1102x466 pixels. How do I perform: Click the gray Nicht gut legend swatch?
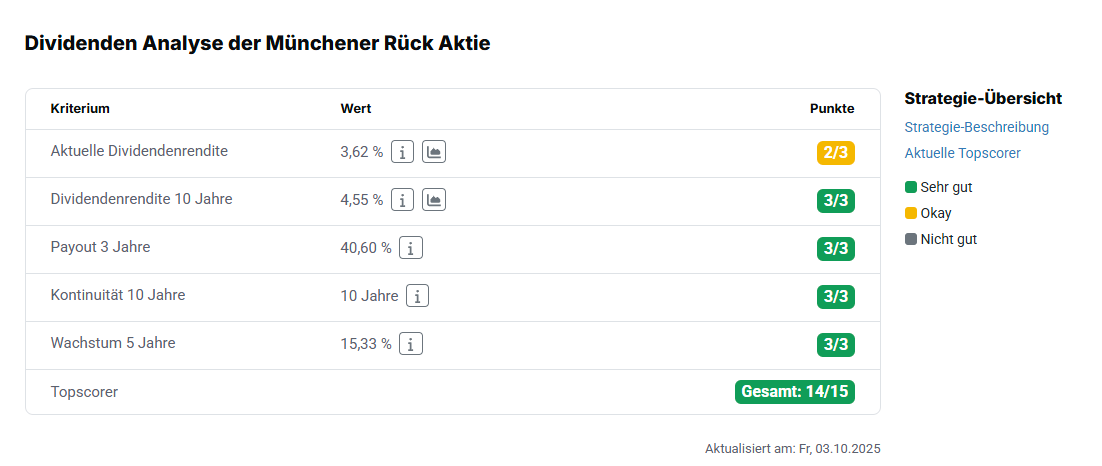(911, 239)
